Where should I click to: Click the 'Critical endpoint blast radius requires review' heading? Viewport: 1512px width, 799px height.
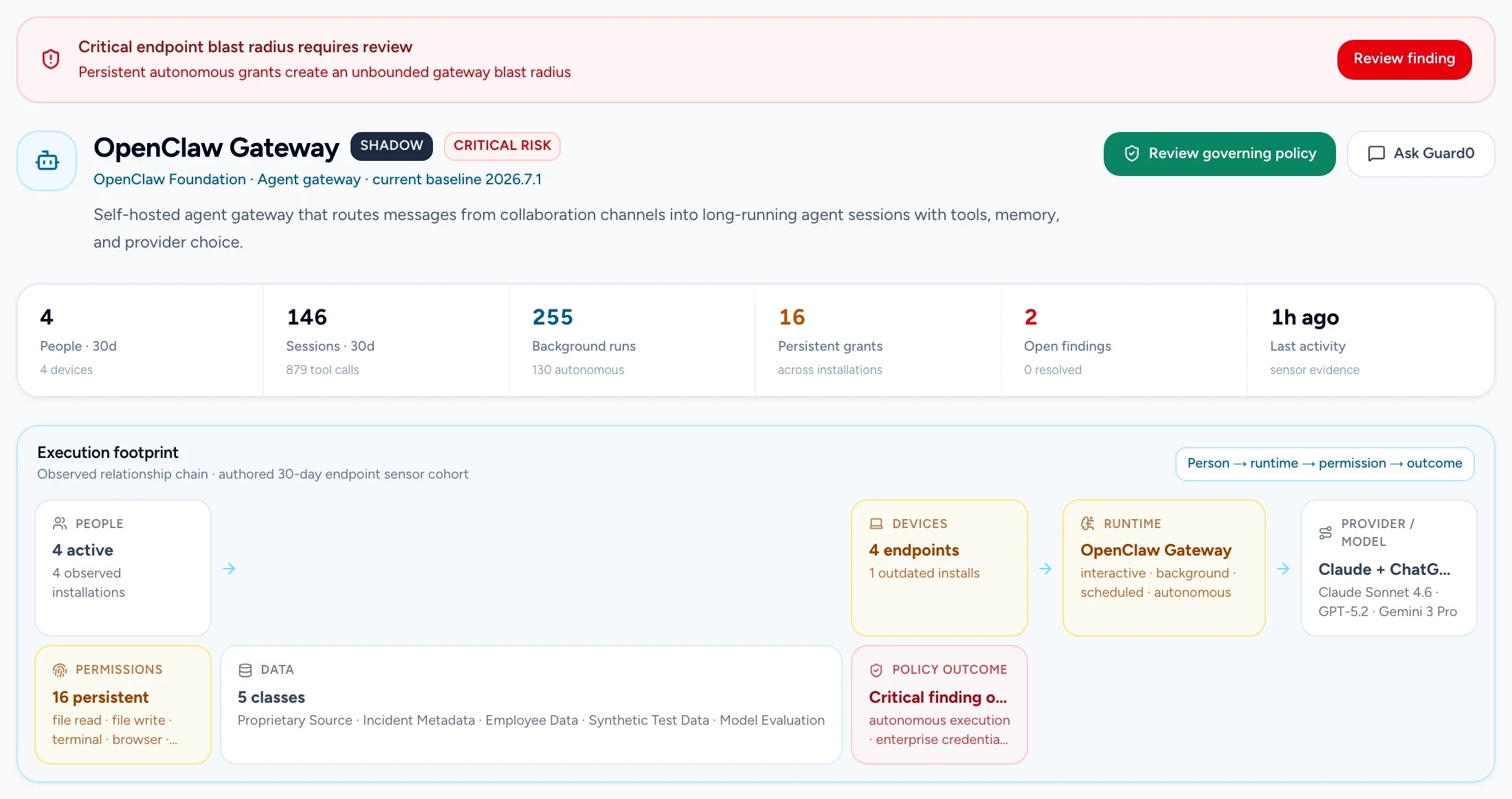tap(245, 47)
